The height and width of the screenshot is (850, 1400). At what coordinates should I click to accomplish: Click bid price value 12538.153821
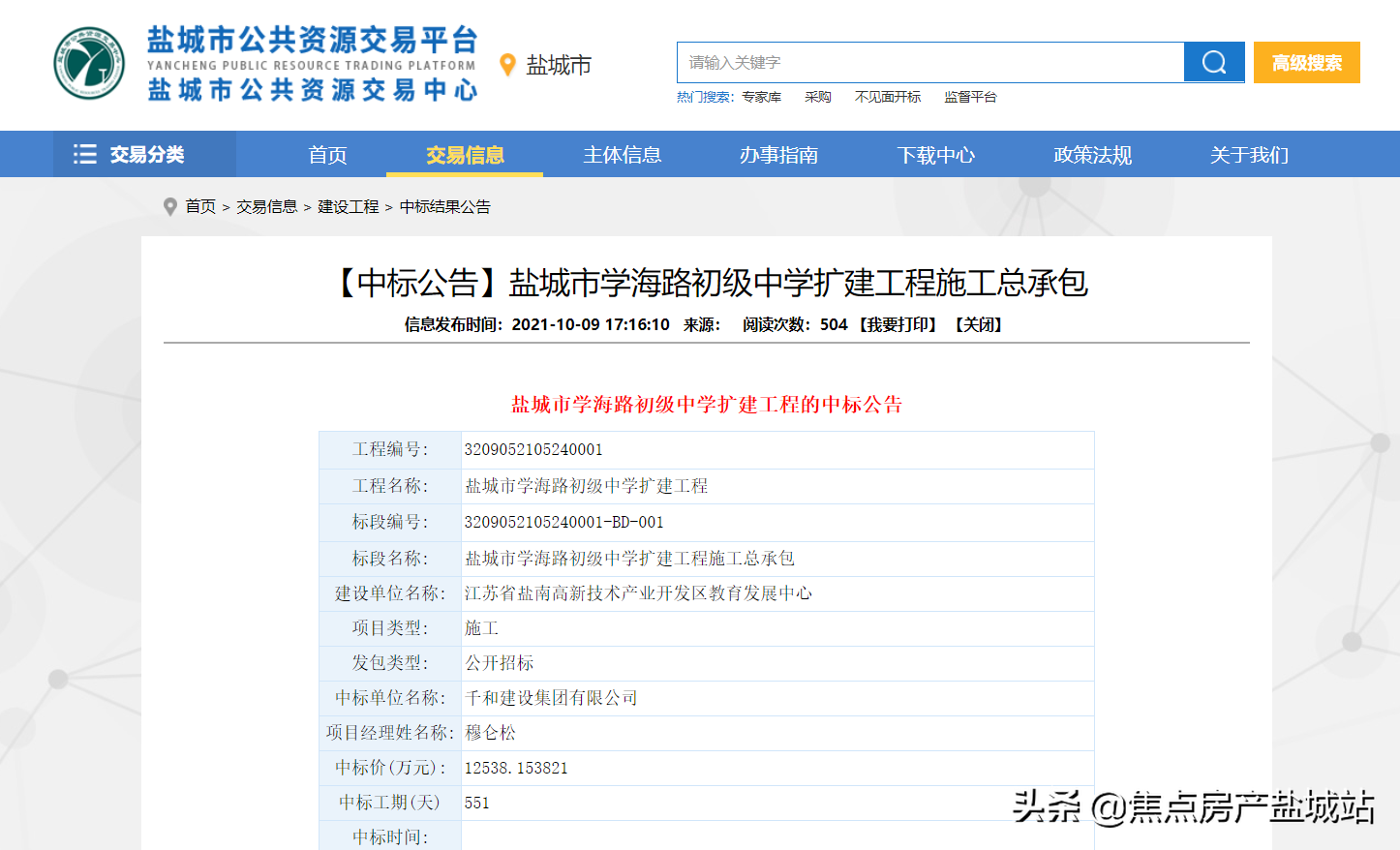coord(516,768)
